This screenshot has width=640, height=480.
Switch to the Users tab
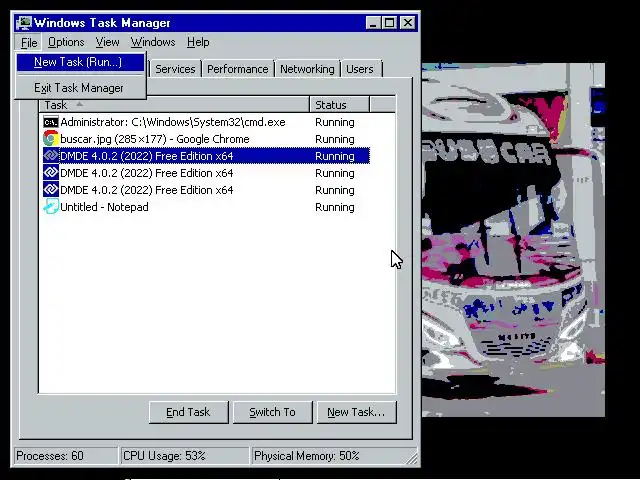pyautogui.click(x=360, y=69)
